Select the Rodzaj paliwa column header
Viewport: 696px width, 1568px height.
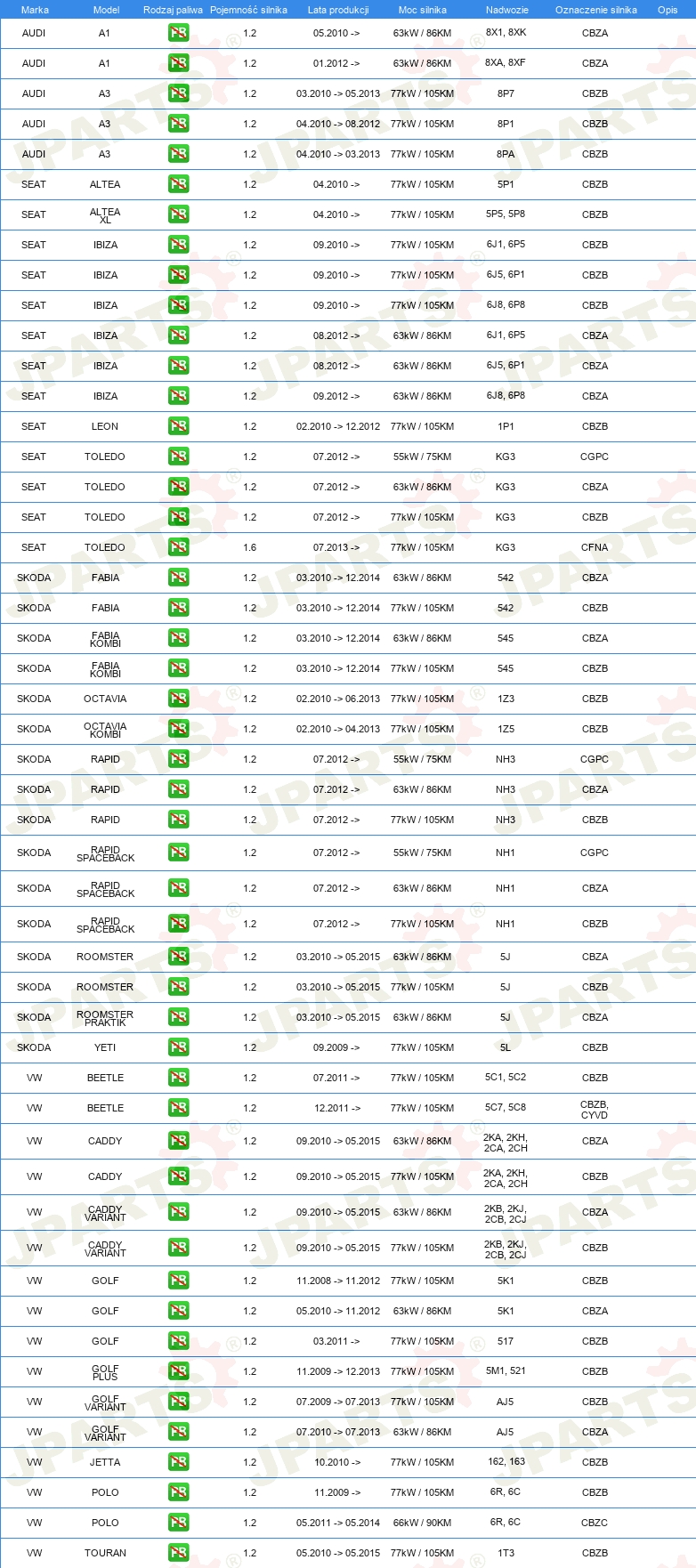click(x=173, y=10)
